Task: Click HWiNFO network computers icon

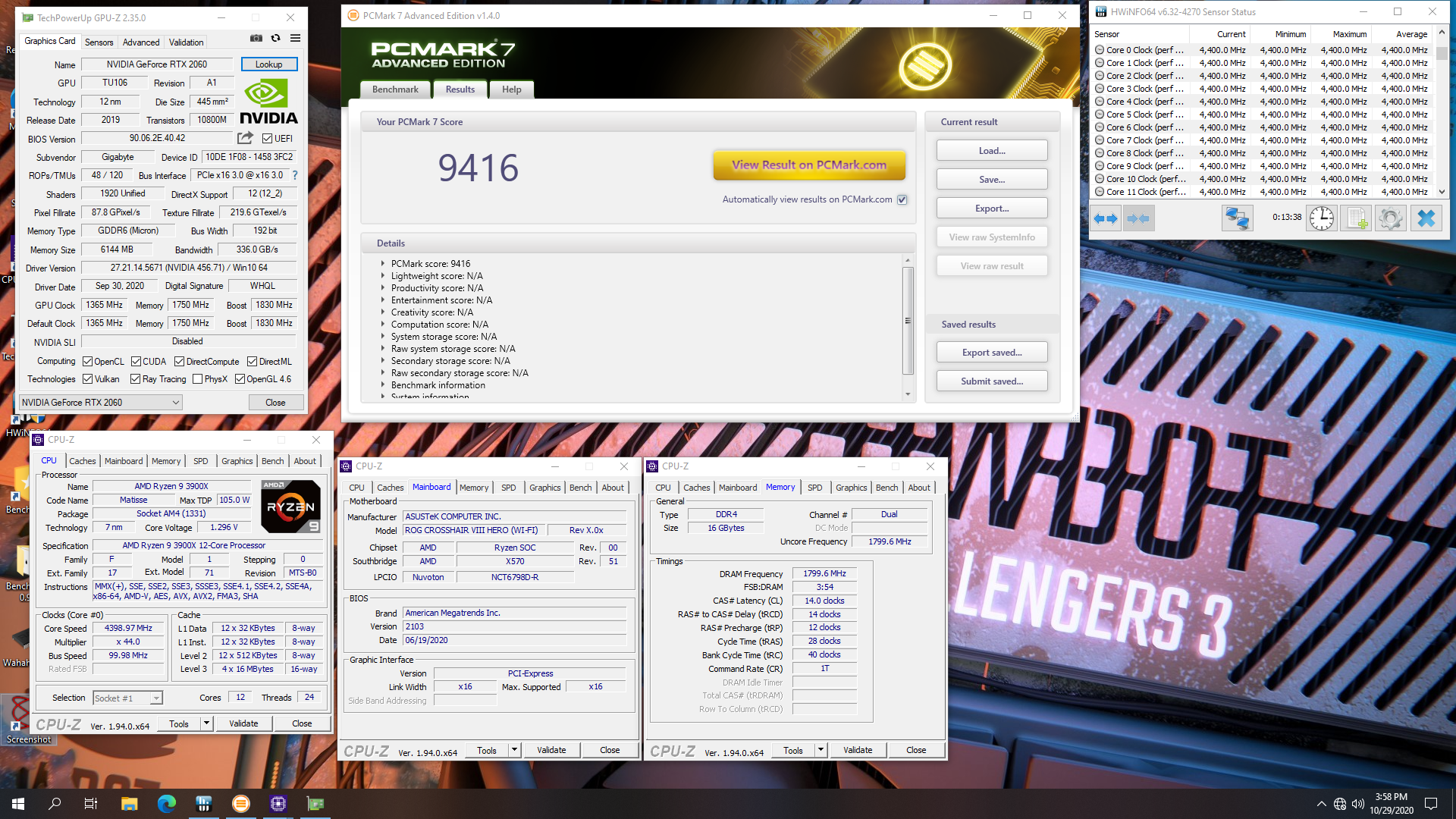Action: point(1237,218)
